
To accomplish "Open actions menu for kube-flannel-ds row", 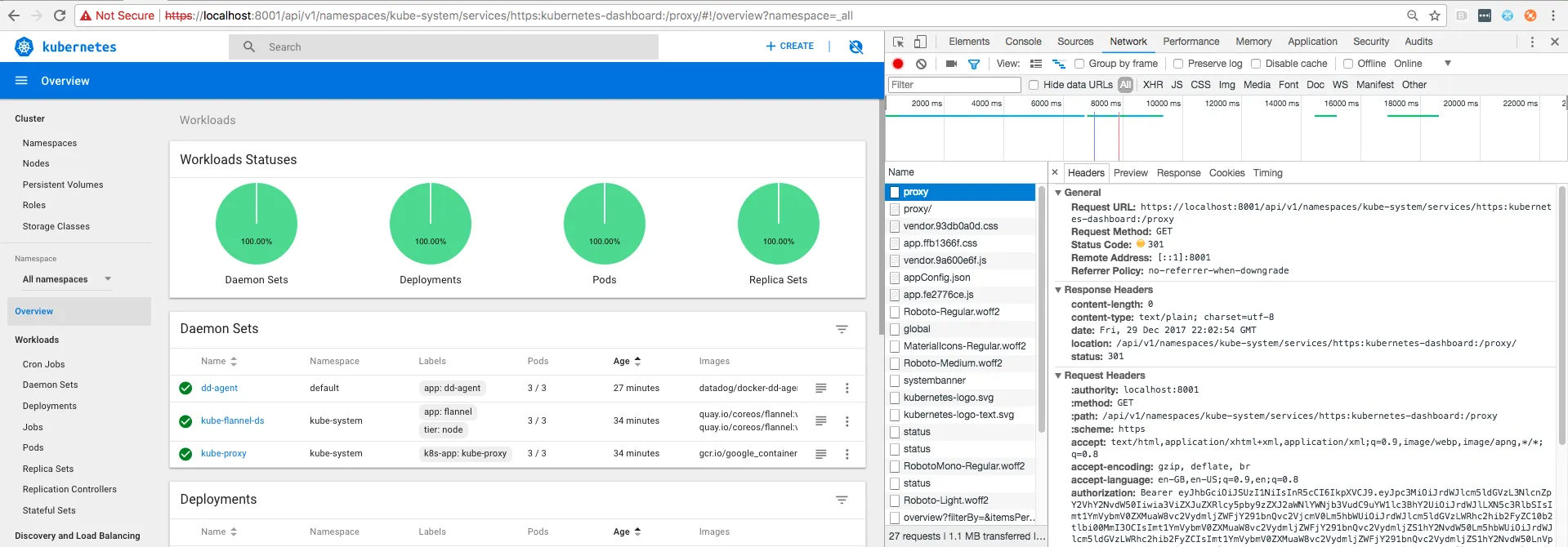I will tap(847, 421).
